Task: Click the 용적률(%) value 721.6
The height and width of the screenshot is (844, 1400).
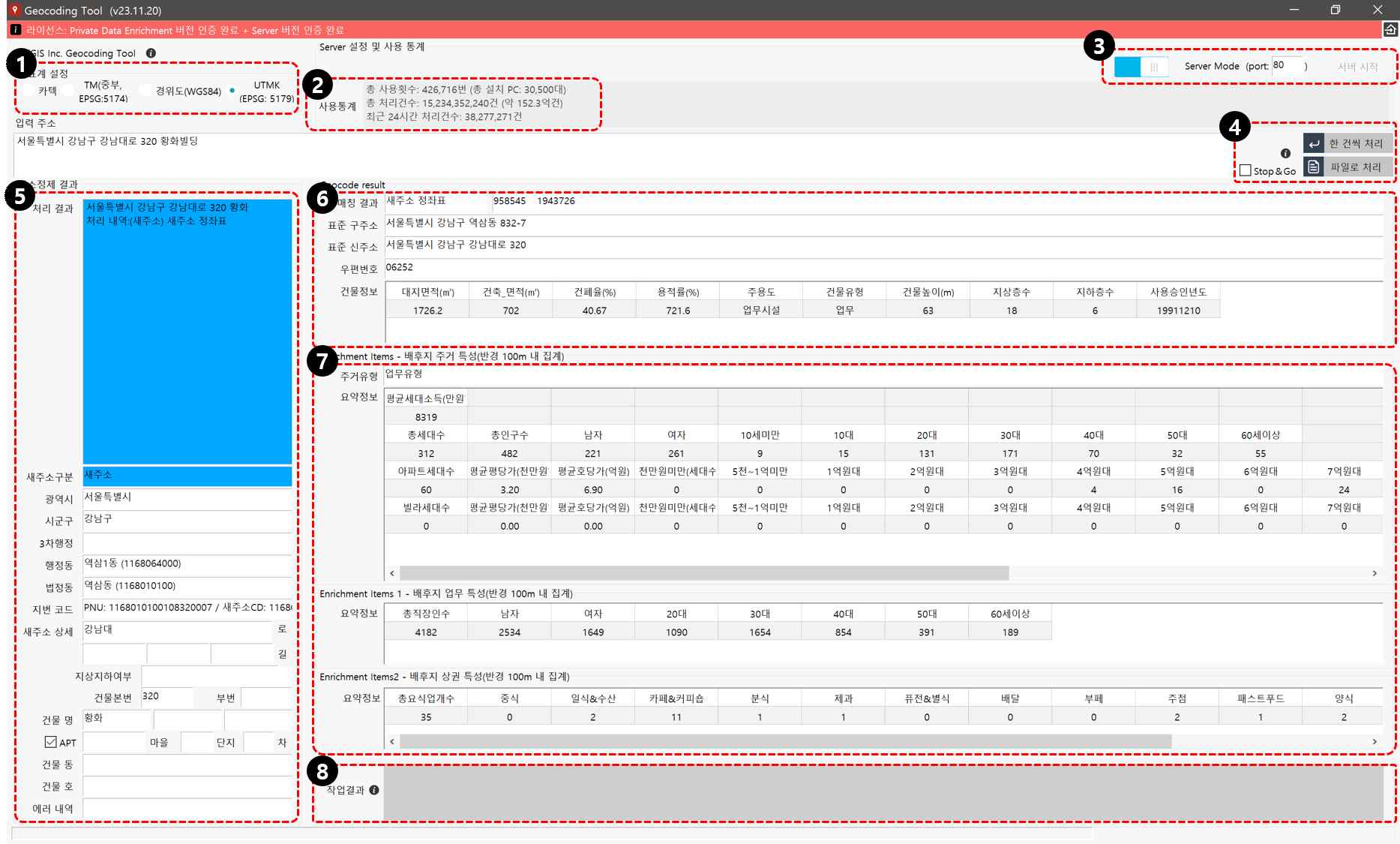Action: [x=678, y=311]
